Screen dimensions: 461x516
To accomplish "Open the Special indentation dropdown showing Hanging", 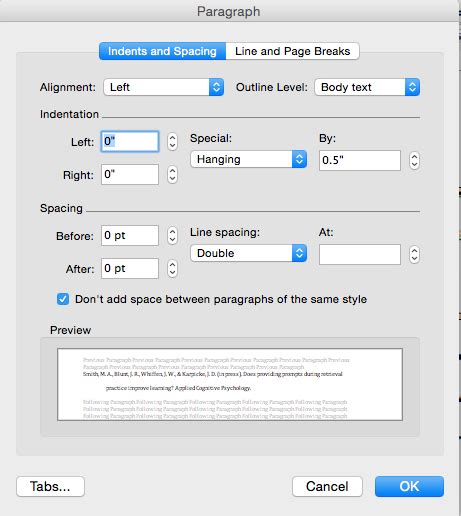I will [x=248, y=159].
